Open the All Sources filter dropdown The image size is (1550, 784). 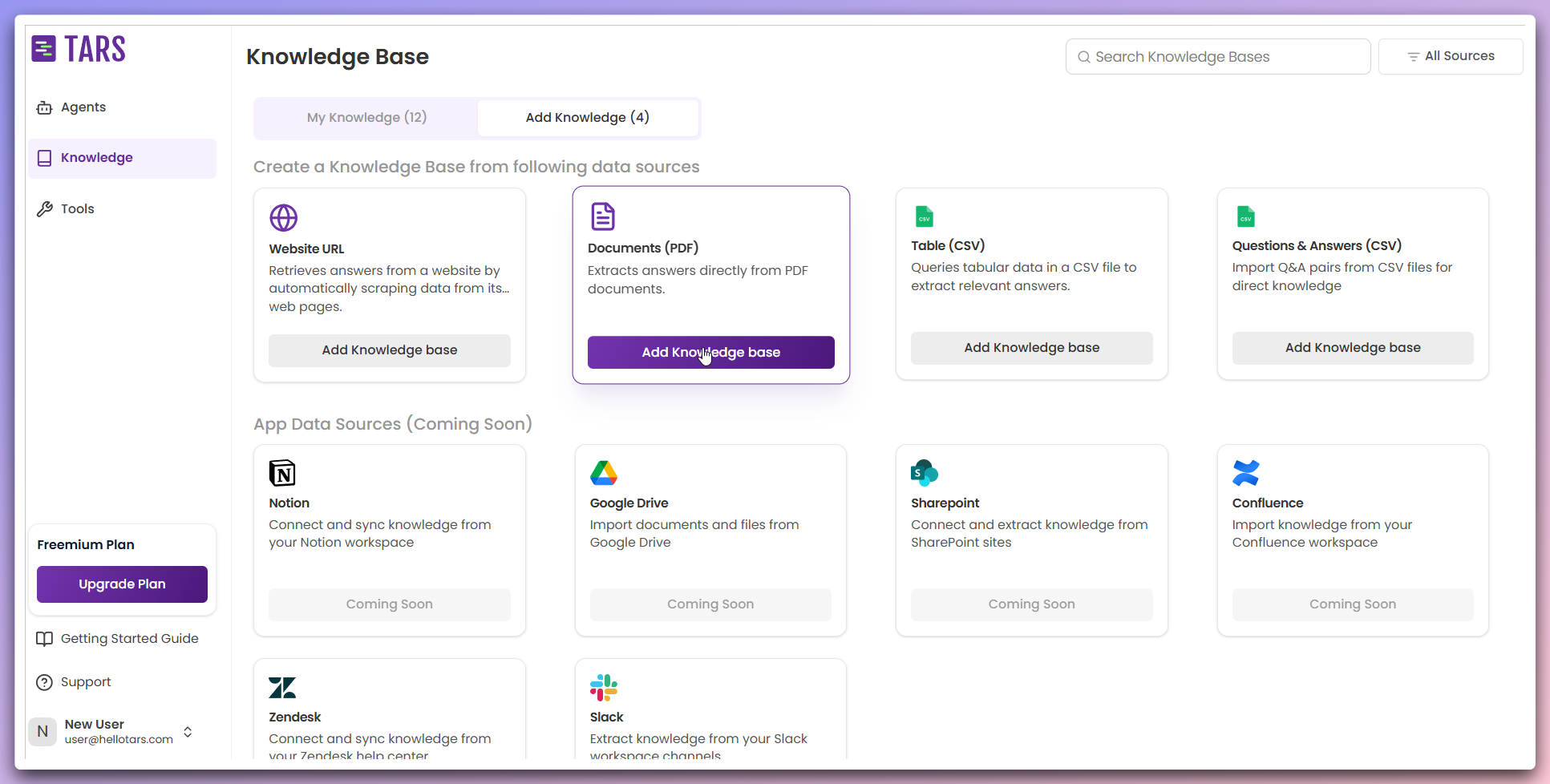1450,57
